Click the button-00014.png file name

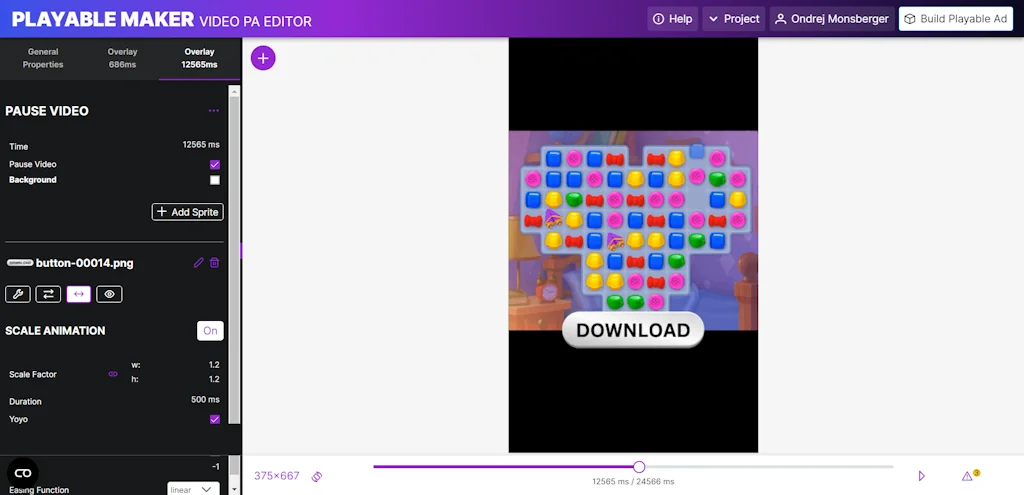click(x=85, y=263)
